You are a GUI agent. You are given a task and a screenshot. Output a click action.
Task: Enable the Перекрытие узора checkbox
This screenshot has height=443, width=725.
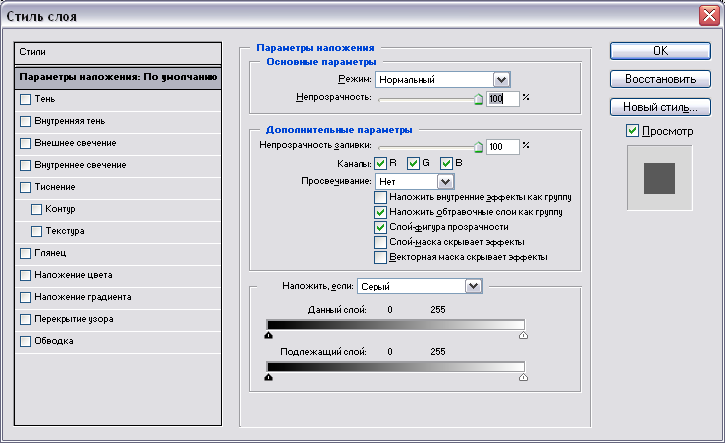25,320
